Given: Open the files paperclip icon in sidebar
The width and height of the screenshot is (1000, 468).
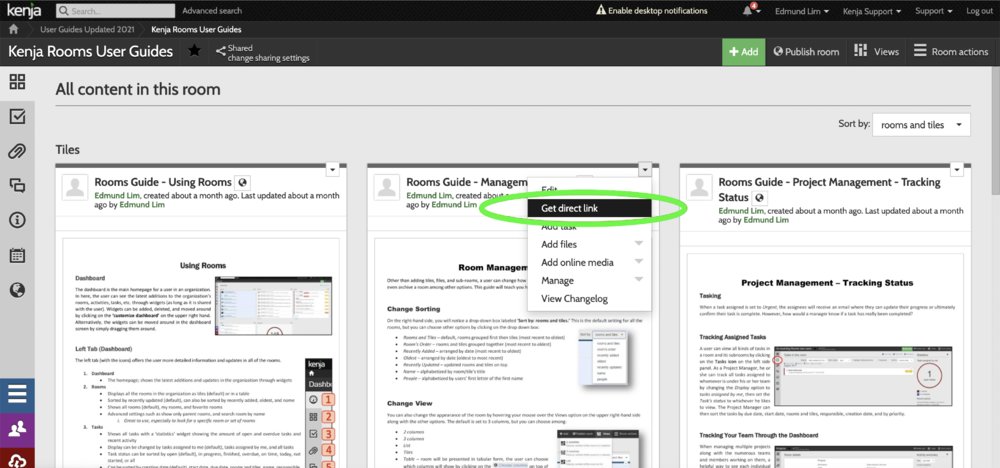Looking at the screenshot, I should point(17,152).
